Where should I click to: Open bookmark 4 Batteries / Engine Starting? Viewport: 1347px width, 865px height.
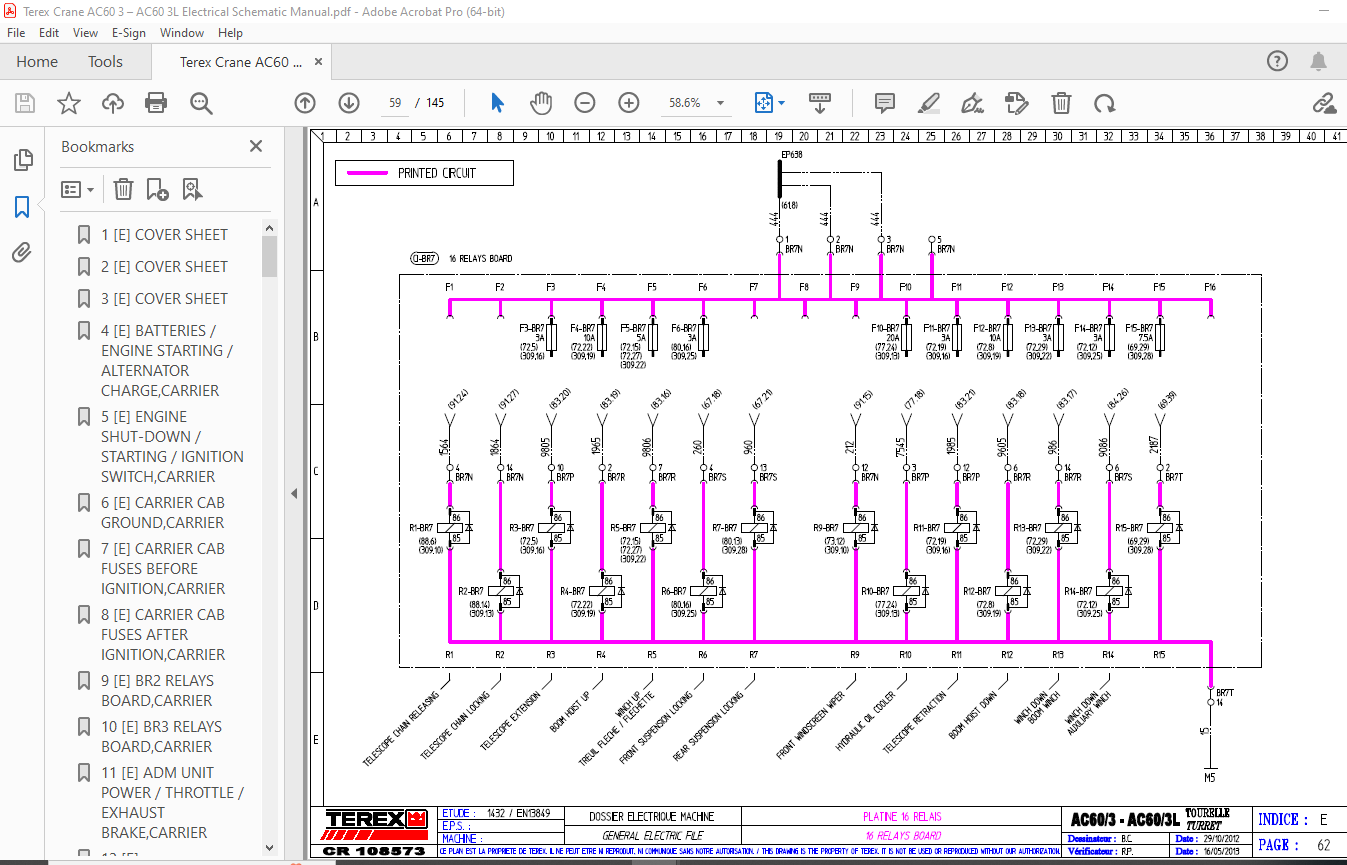point(167,360)
